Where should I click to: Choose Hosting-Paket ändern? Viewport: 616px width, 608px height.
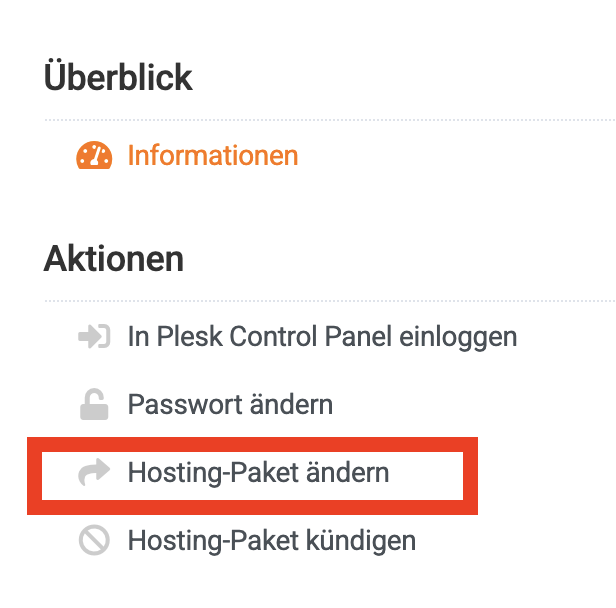(258, 473)
